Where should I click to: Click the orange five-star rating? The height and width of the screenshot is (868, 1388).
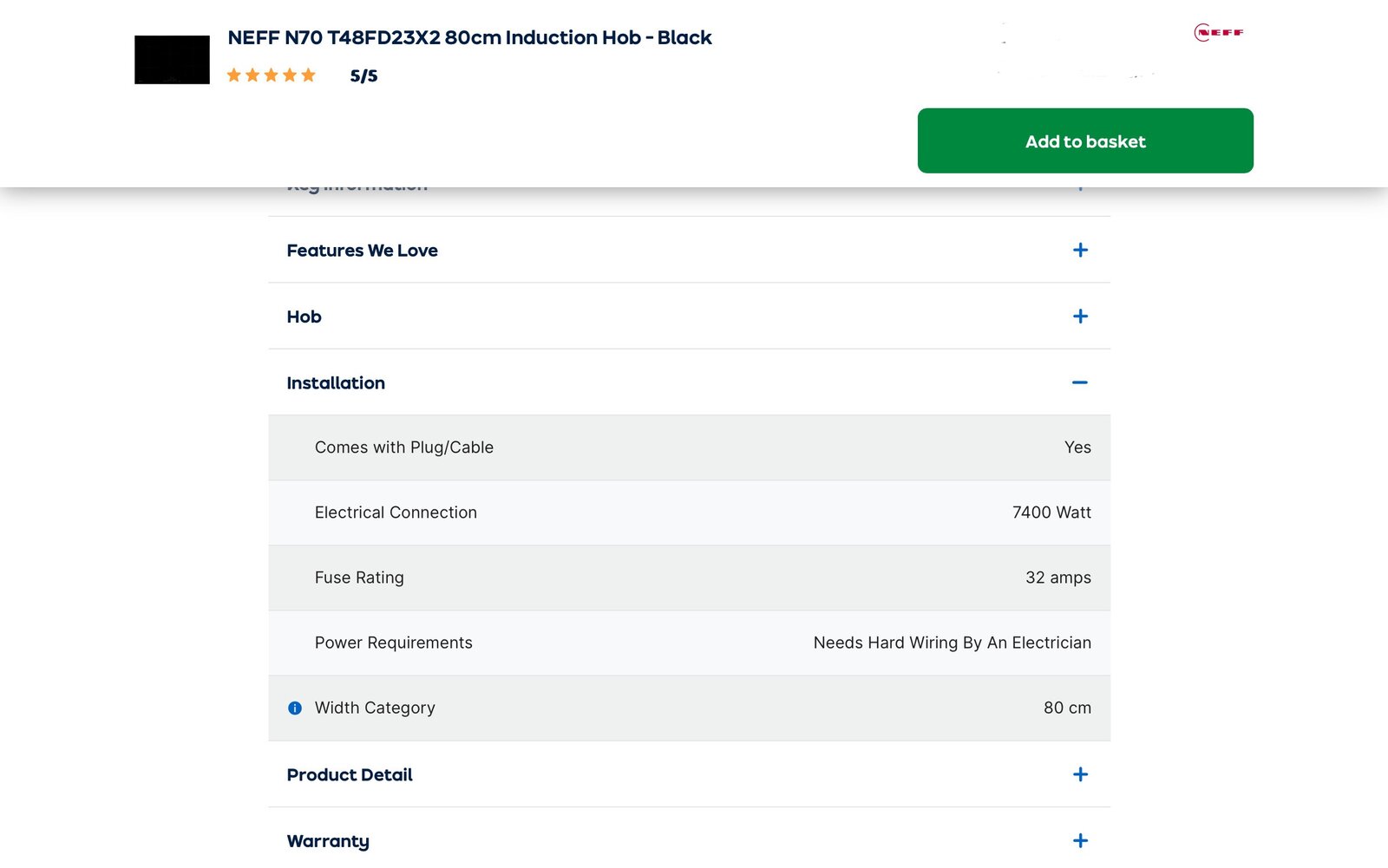point(271,75)
